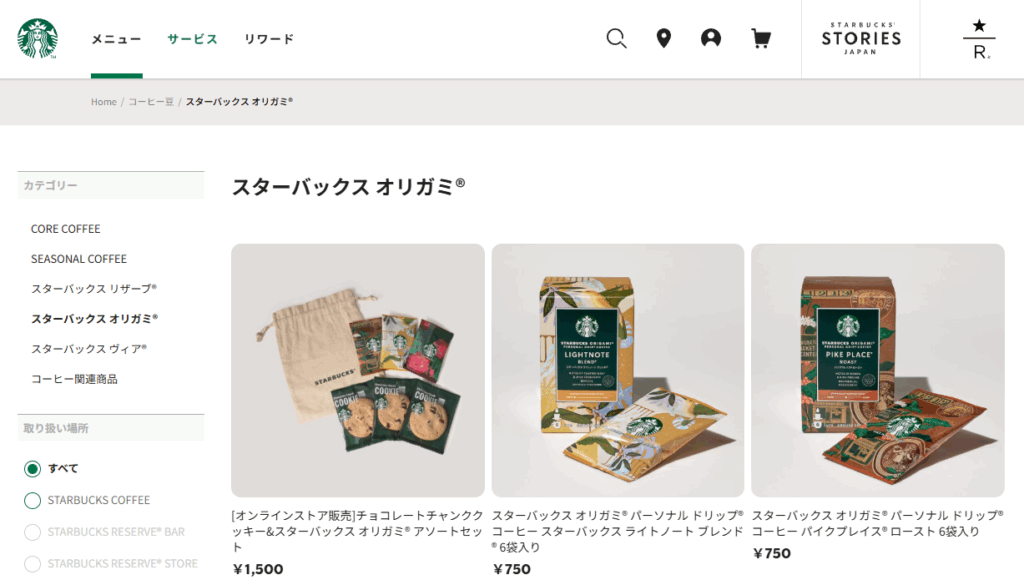Screen dimensions: 1024x580
Task: Open the サービス navigation menu
Action: pos(192,39)
